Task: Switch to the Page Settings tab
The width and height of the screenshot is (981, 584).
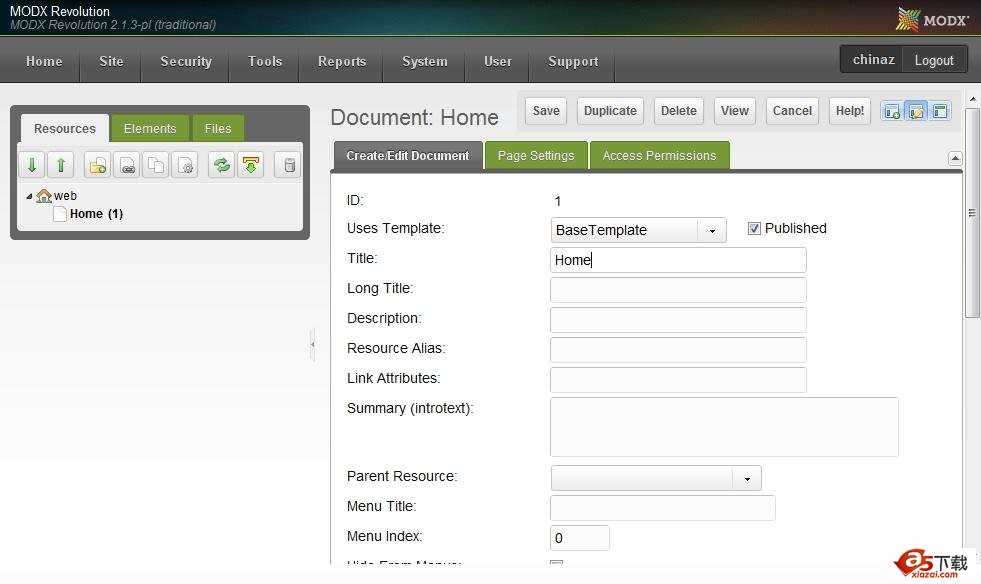Action: pos(536,156)
